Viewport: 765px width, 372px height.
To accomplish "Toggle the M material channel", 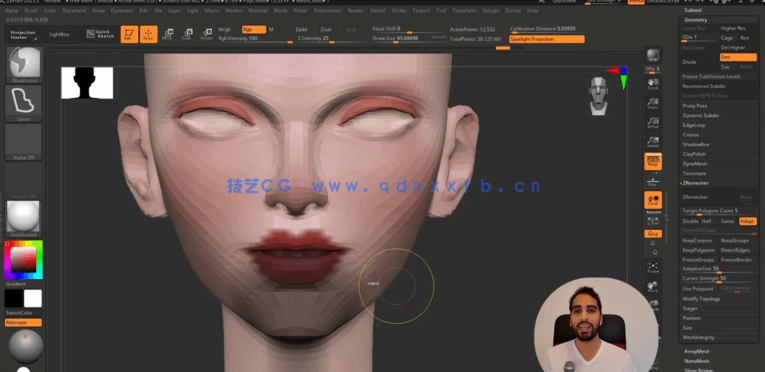I will click(x=271, y=29).
